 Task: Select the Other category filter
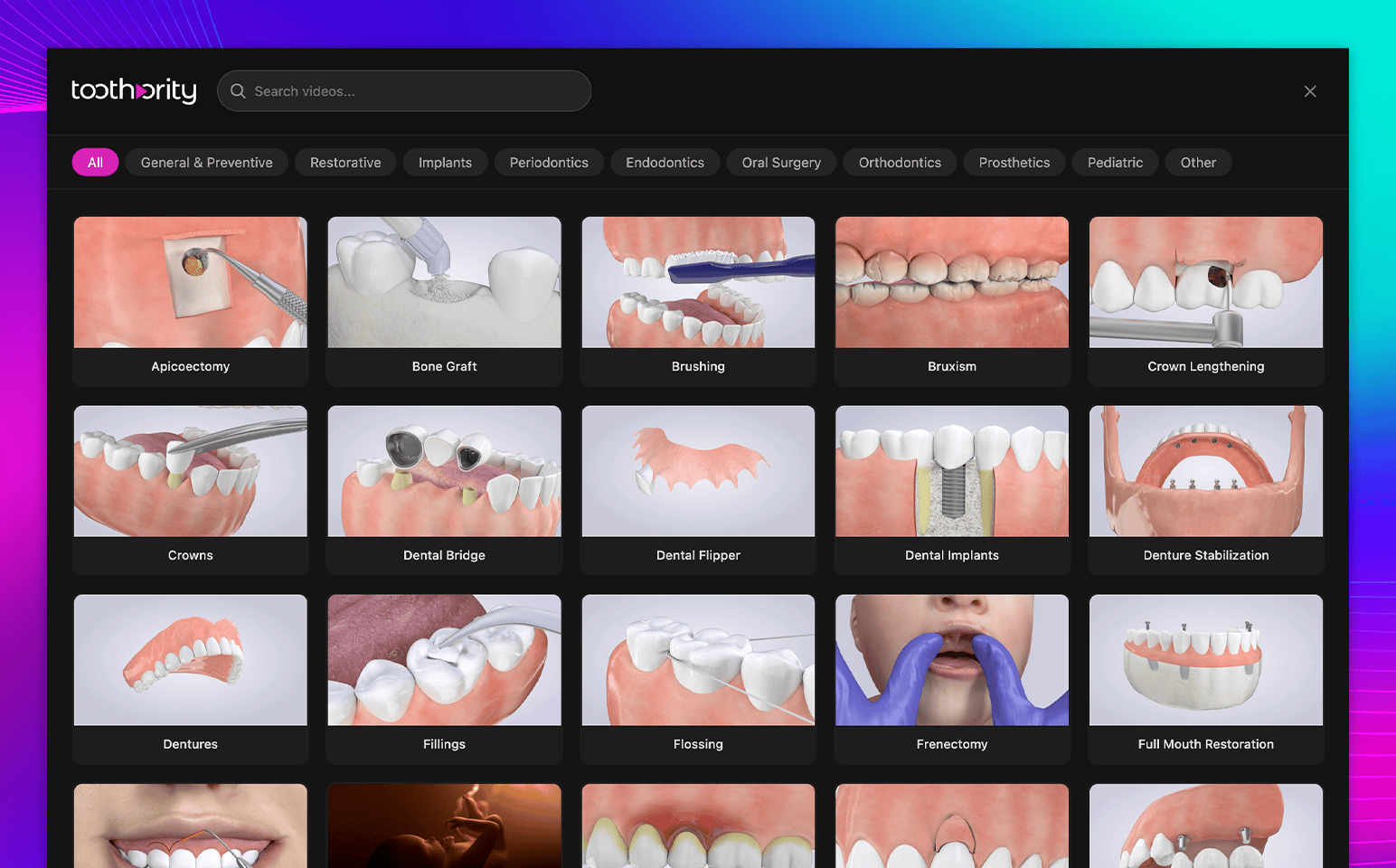pos(1198,163)
